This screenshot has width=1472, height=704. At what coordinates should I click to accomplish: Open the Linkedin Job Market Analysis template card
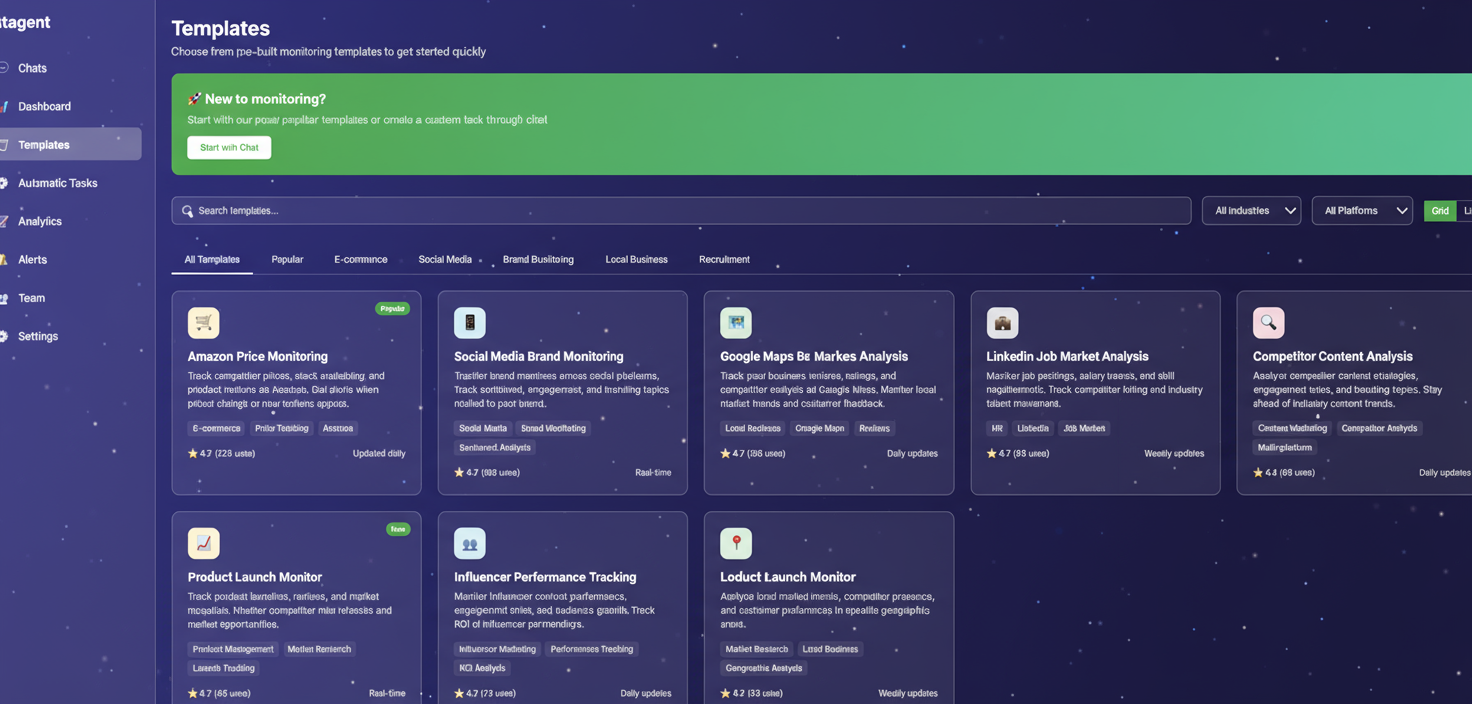1095,390
